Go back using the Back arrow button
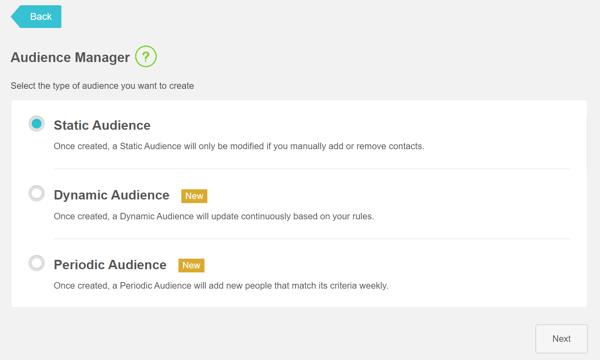 point(36,16)
